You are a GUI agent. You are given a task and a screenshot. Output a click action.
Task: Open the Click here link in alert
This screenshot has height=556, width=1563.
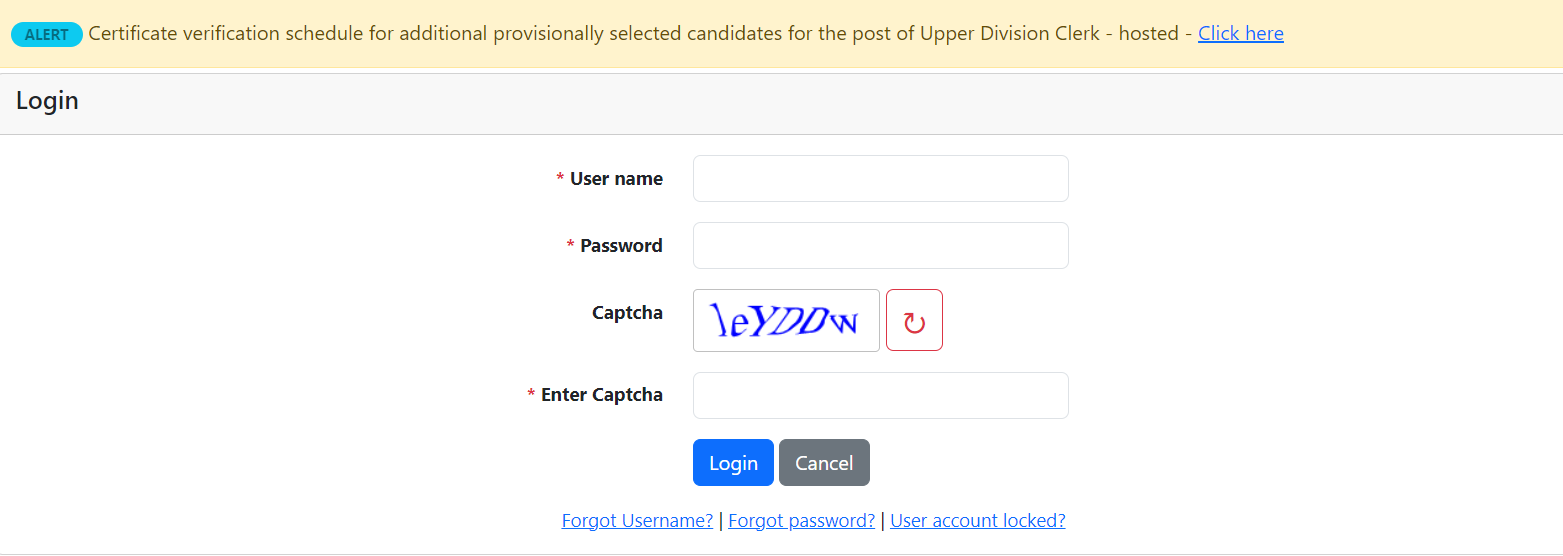1241,33
